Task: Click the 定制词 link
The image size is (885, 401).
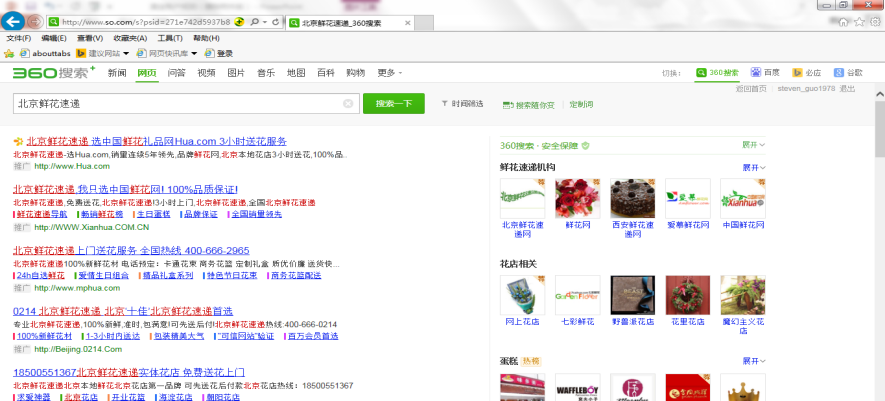Action: coord(581,104)
